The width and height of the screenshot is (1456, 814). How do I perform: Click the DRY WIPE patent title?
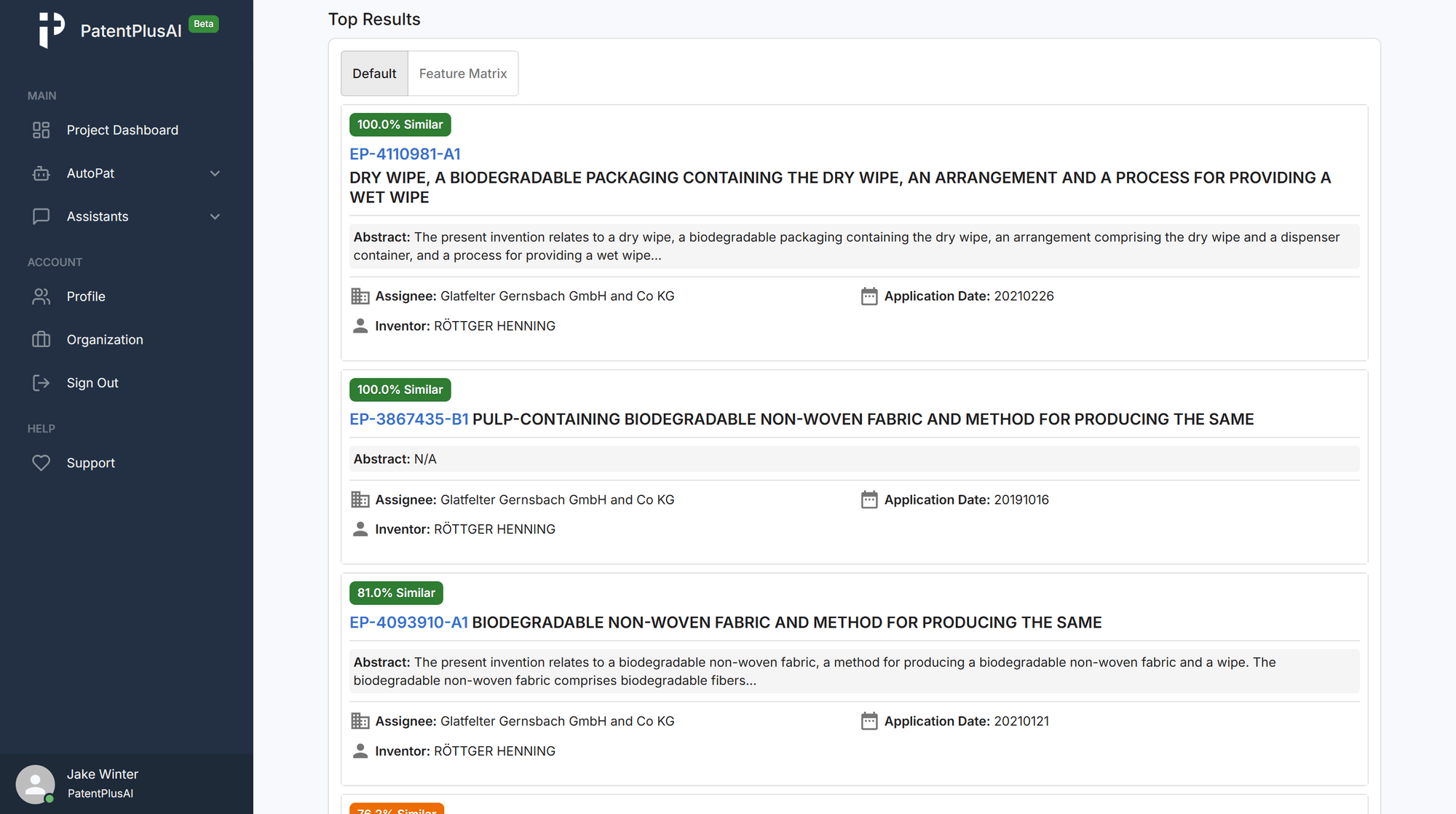pos(840,187)
